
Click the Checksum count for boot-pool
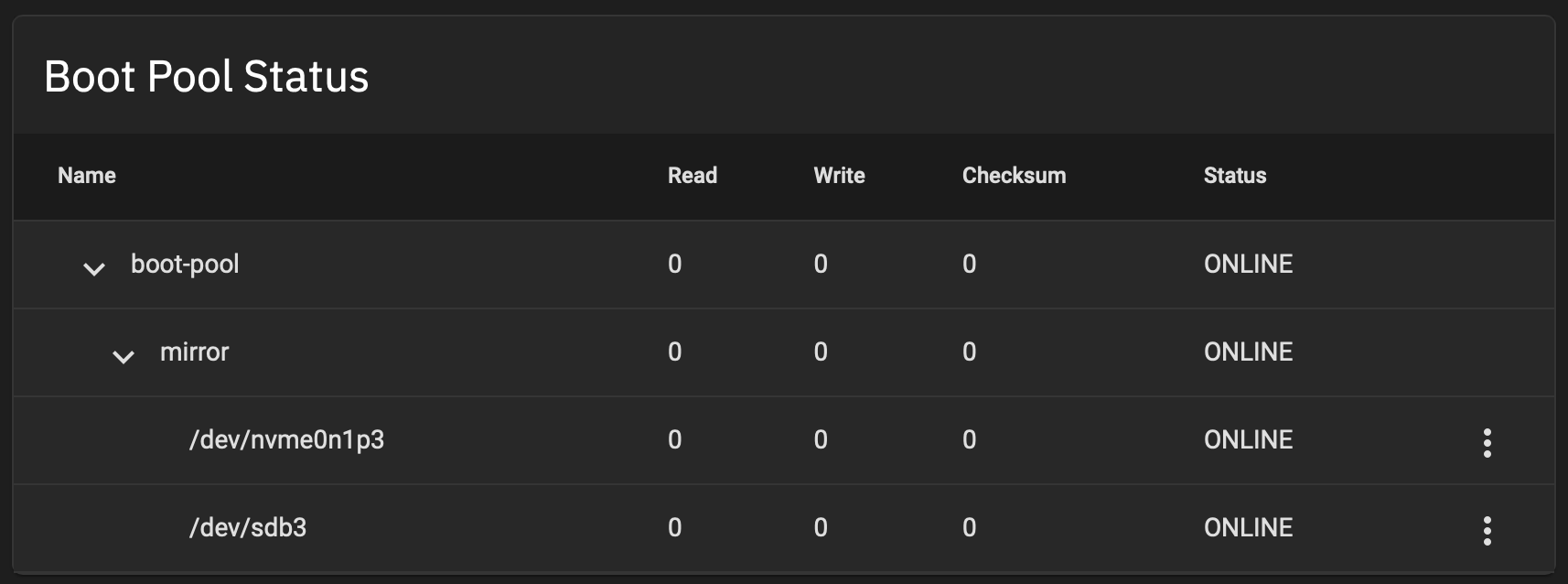pyautogui.click(x=969, y=264)
